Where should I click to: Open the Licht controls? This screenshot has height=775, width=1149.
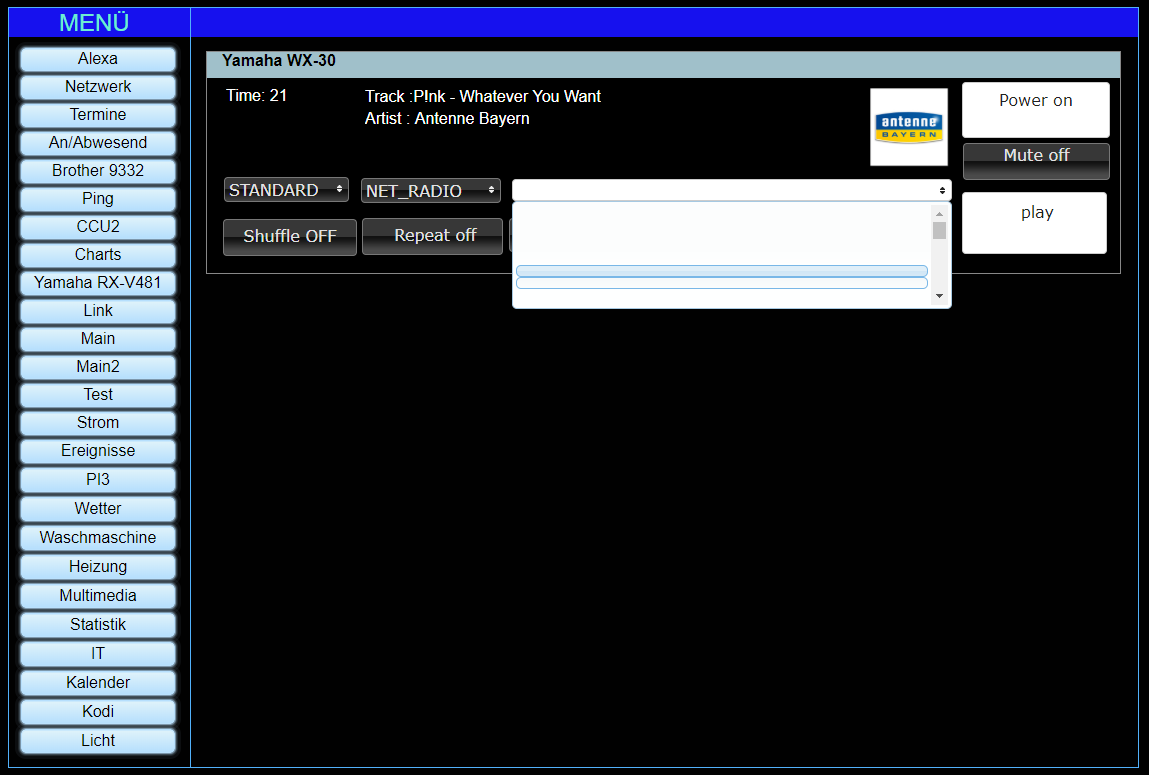click(97, 741)
